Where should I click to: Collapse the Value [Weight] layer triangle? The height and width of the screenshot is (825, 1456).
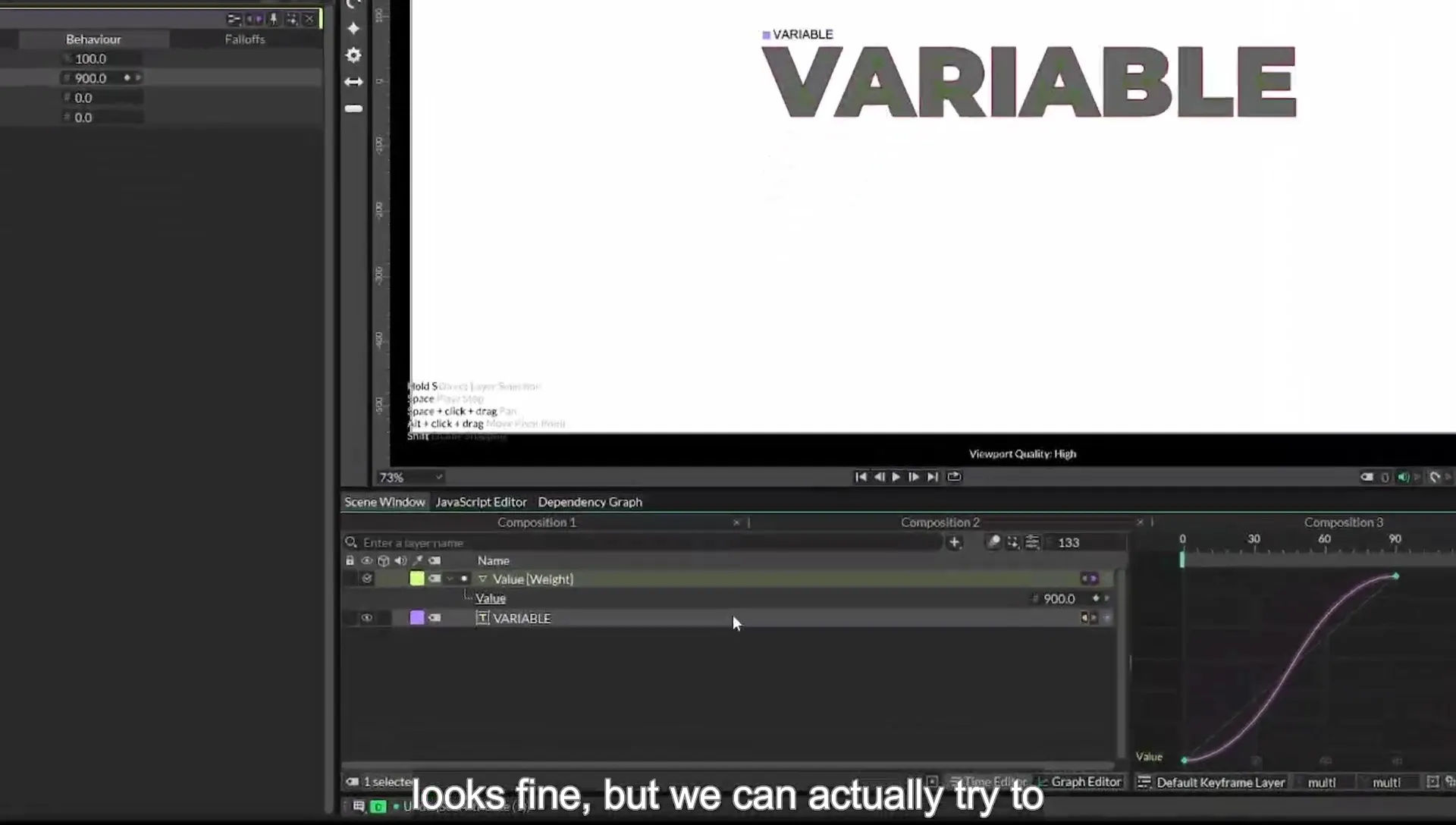[482, 579]
